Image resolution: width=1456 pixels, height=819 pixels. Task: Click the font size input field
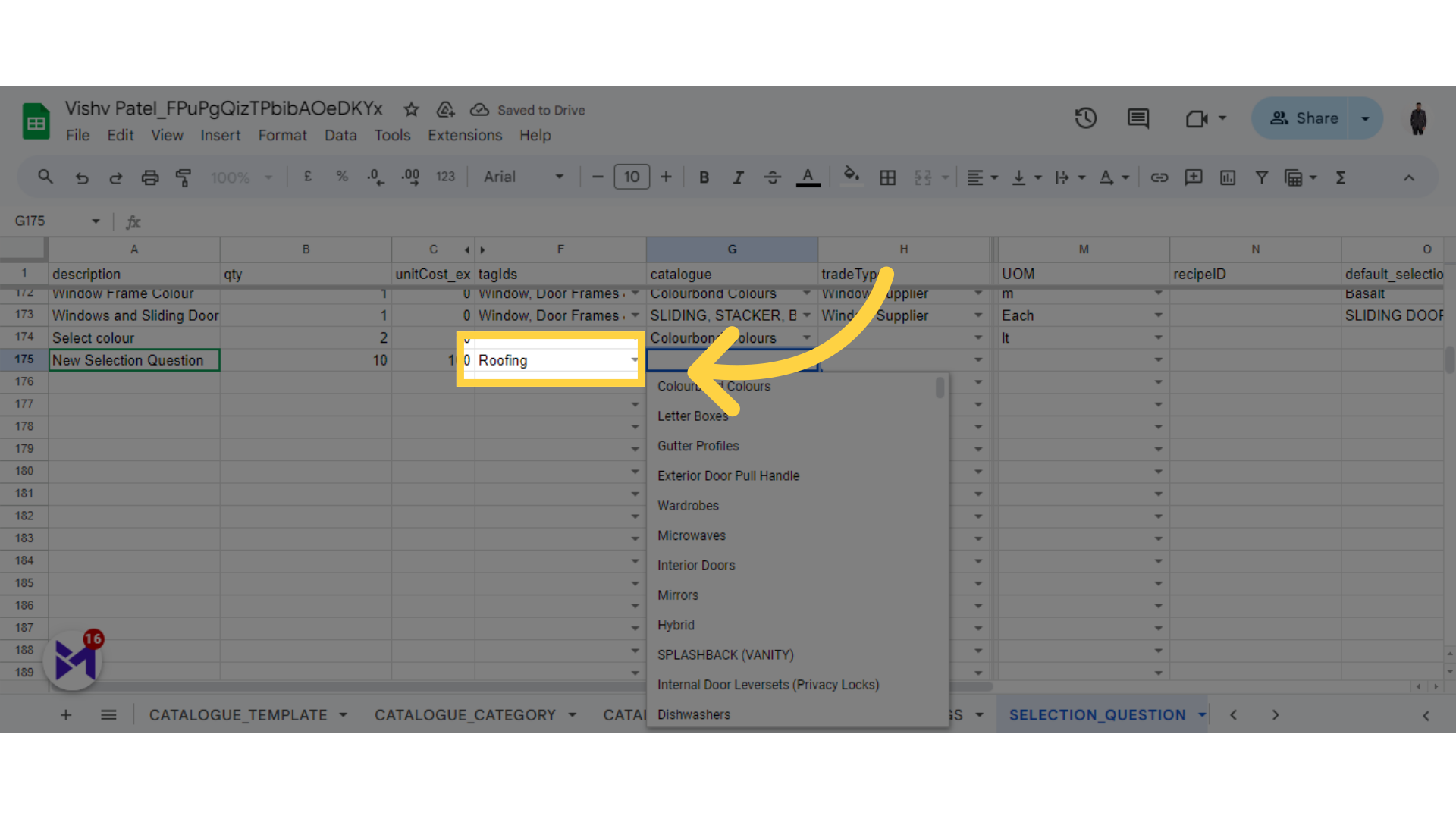click(632, 178)
